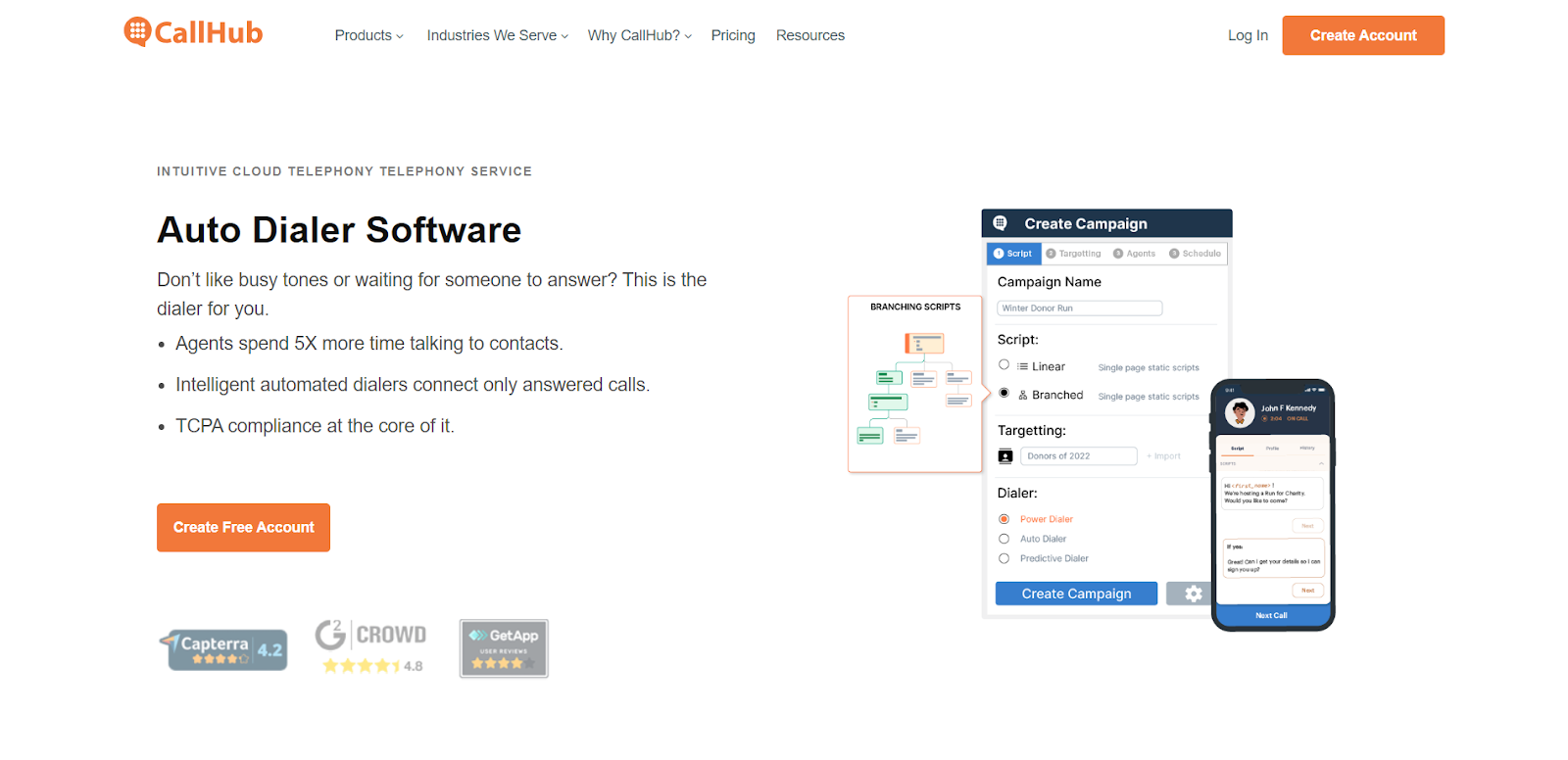Click the 'Auto Dialer Software' heading

(339, 230)
